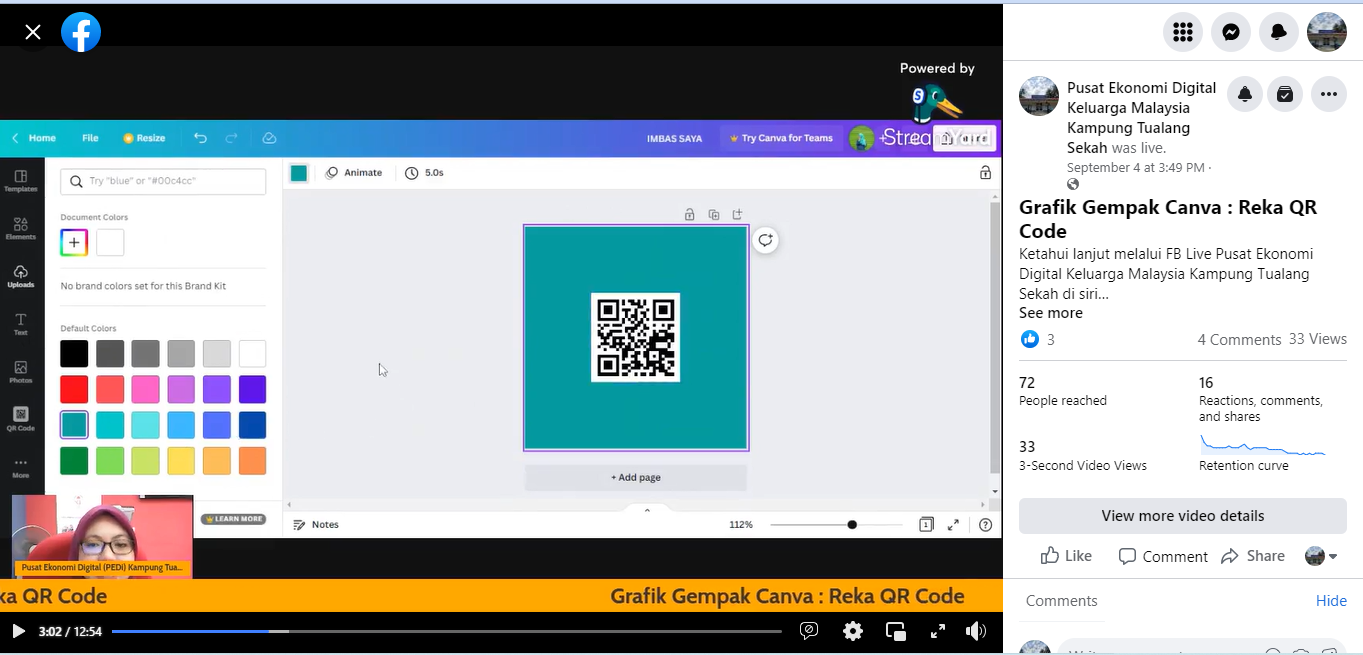Screen dimensions: 1363x655
Task: Open the Facebook home logo
Action: (81, 32)
